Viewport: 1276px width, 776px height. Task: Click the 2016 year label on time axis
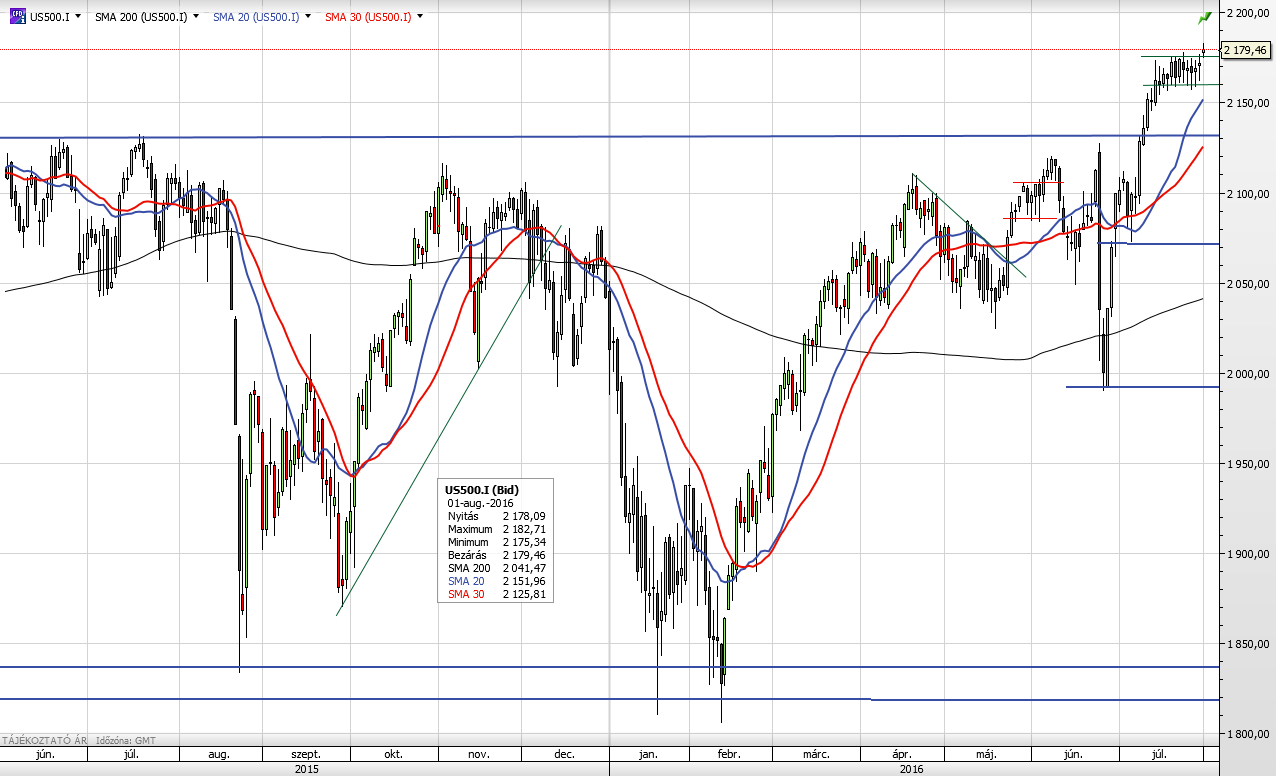[912, 769]
